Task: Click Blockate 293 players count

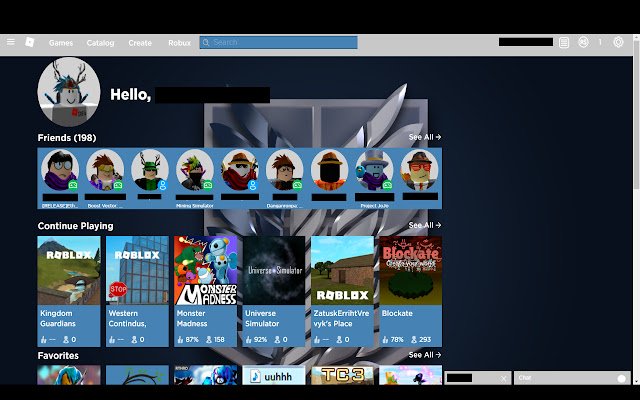Action: (421, 340)
